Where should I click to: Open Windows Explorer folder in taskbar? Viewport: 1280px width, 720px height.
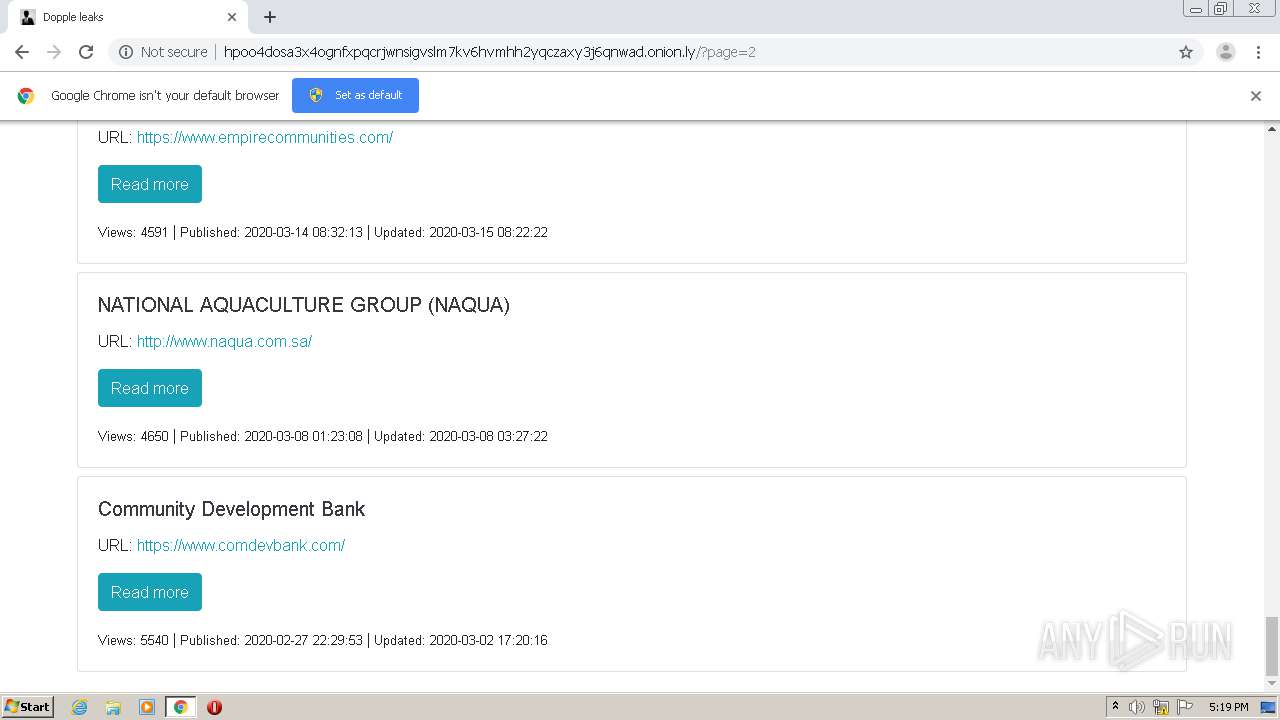(113, 707)
